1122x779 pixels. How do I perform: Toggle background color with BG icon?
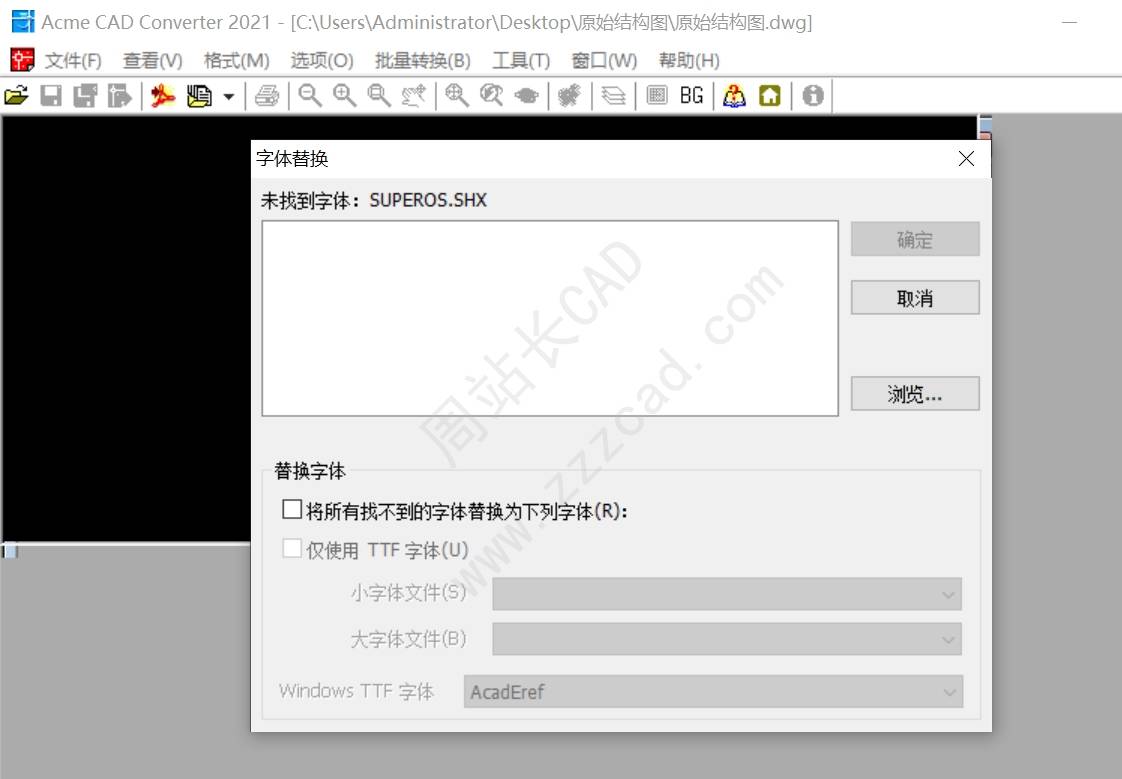coord(691,96)
